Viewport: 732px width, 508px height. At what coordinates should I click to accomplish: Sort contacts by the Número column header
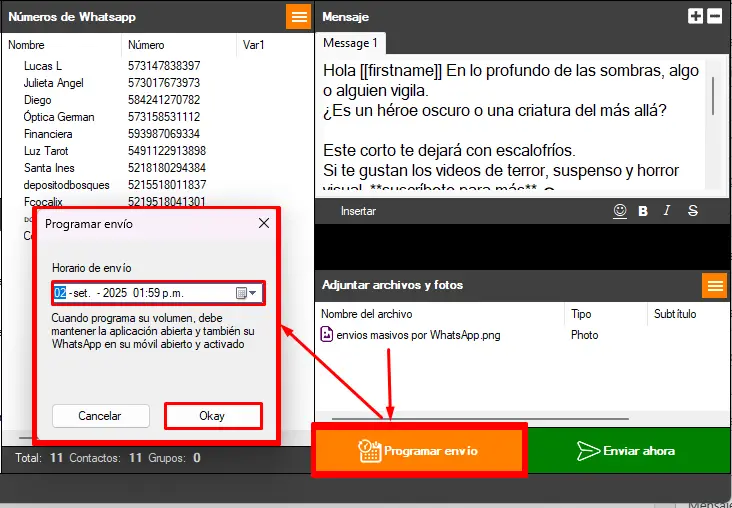[146, 45]
